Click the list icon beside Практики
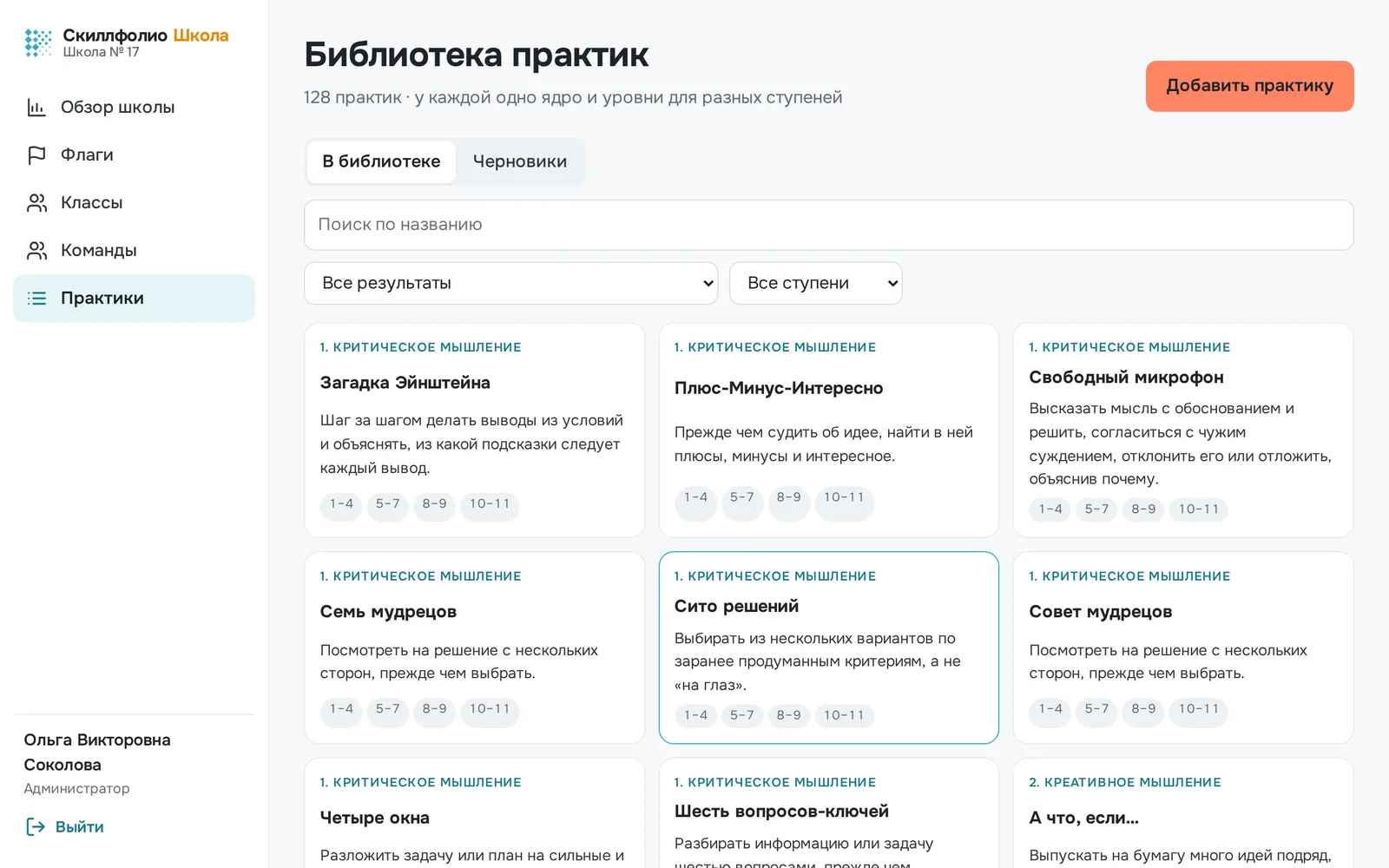The width and height of the screenshot is (1389, 868). 36,299
